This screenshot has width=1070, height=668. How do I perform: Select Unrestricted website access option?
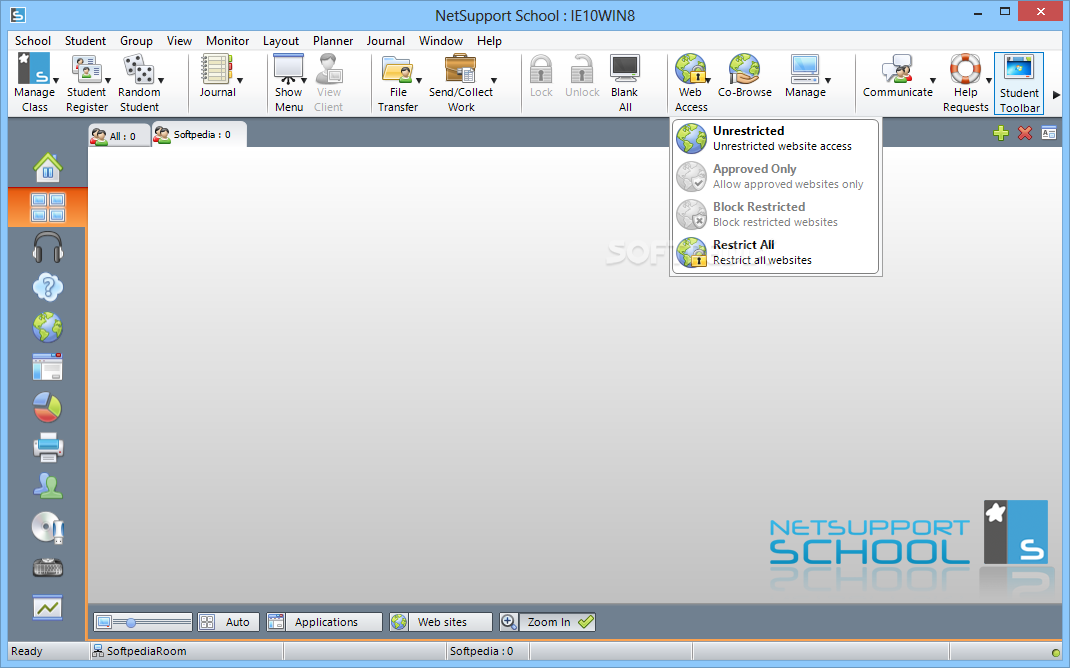[775, 138]
